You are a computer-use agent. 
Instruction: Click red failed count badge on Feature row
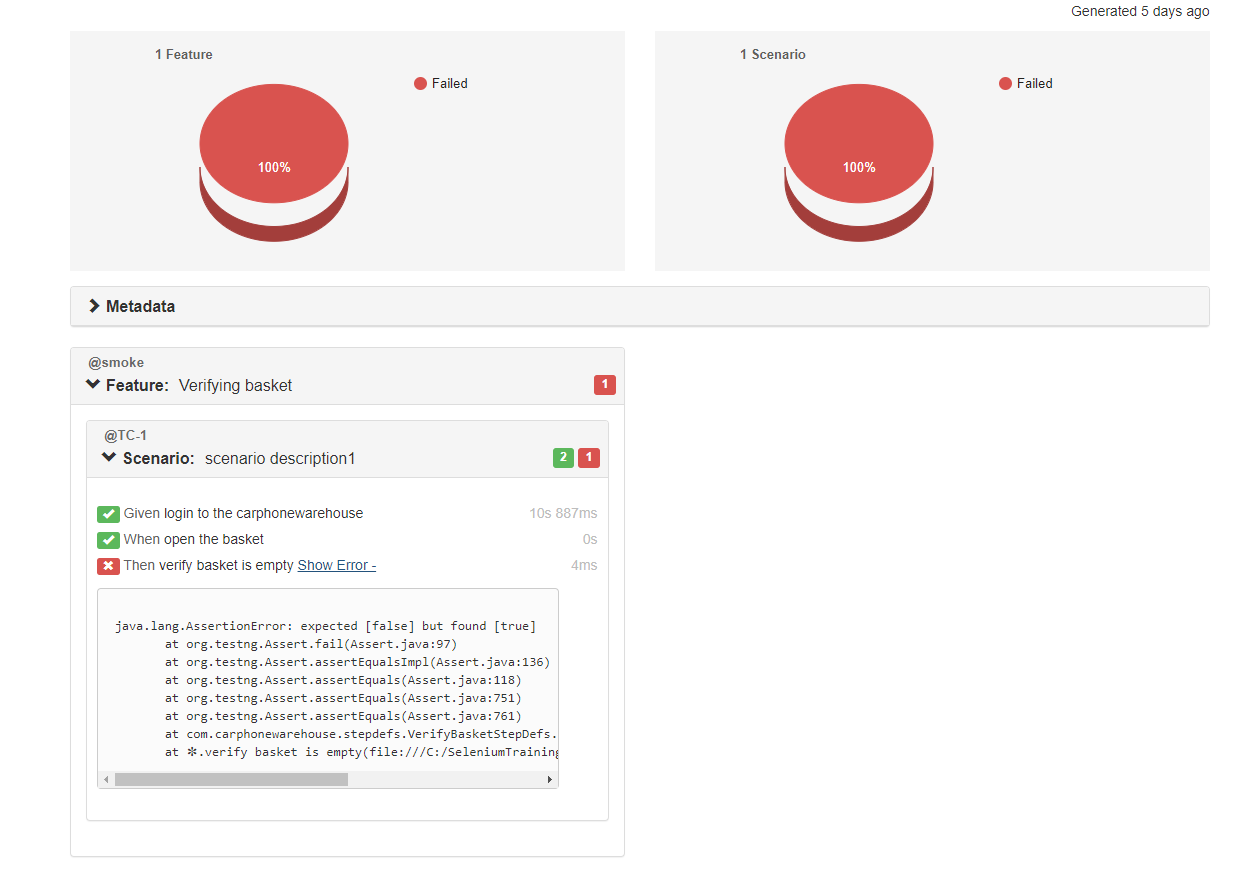[605, 385]
